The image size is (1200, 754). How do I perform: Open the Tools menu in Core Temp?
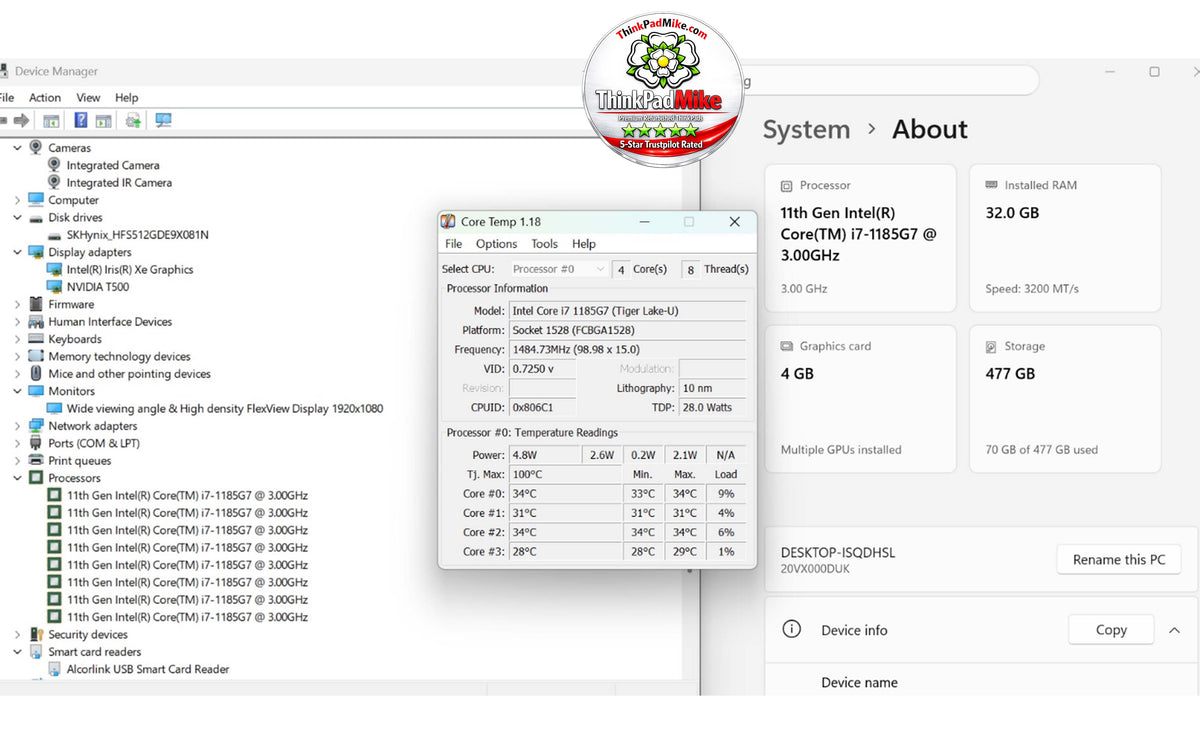click(545, 244)
